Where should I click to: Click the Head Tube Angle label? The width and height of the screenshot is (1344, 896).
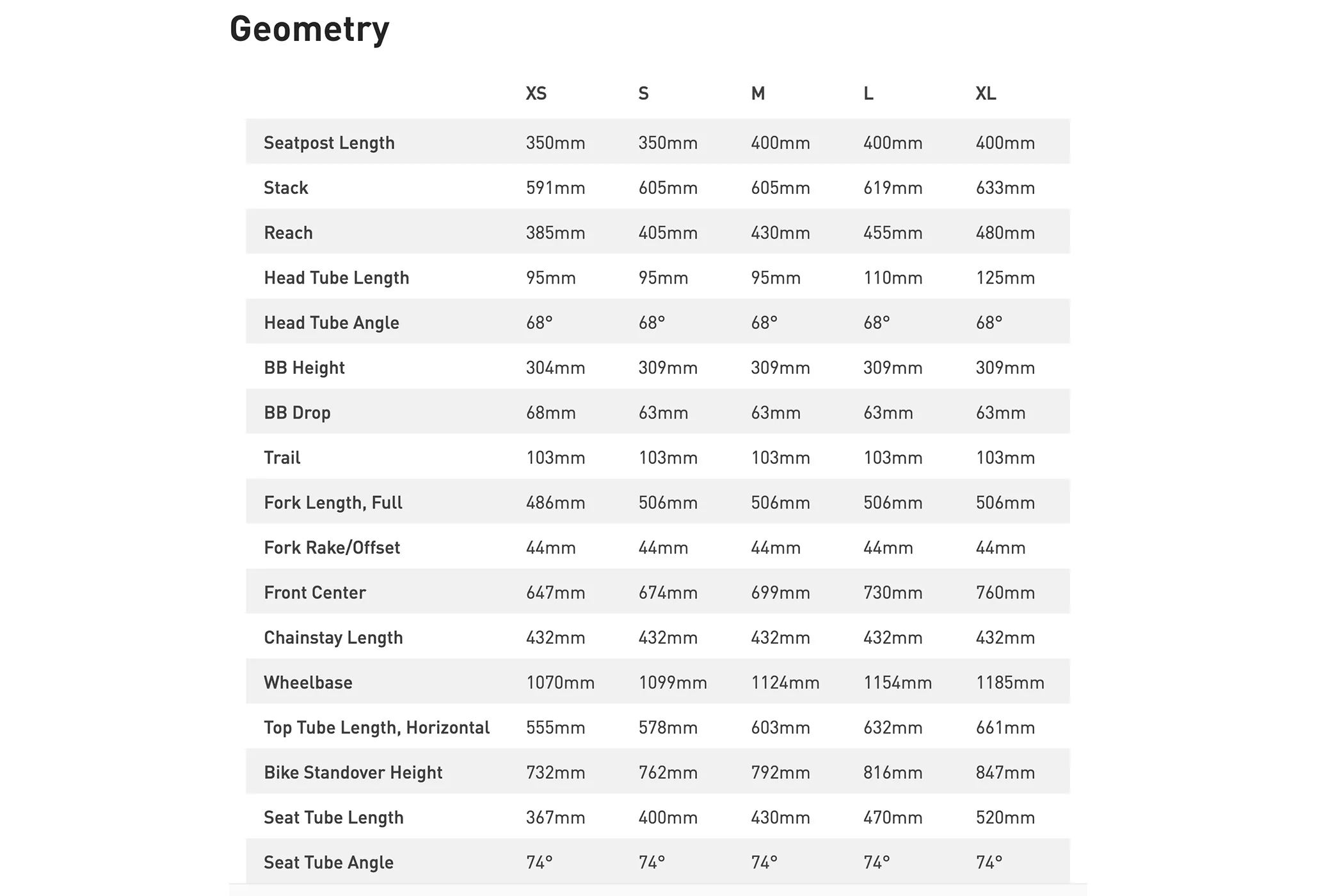[x=331, y=323]
